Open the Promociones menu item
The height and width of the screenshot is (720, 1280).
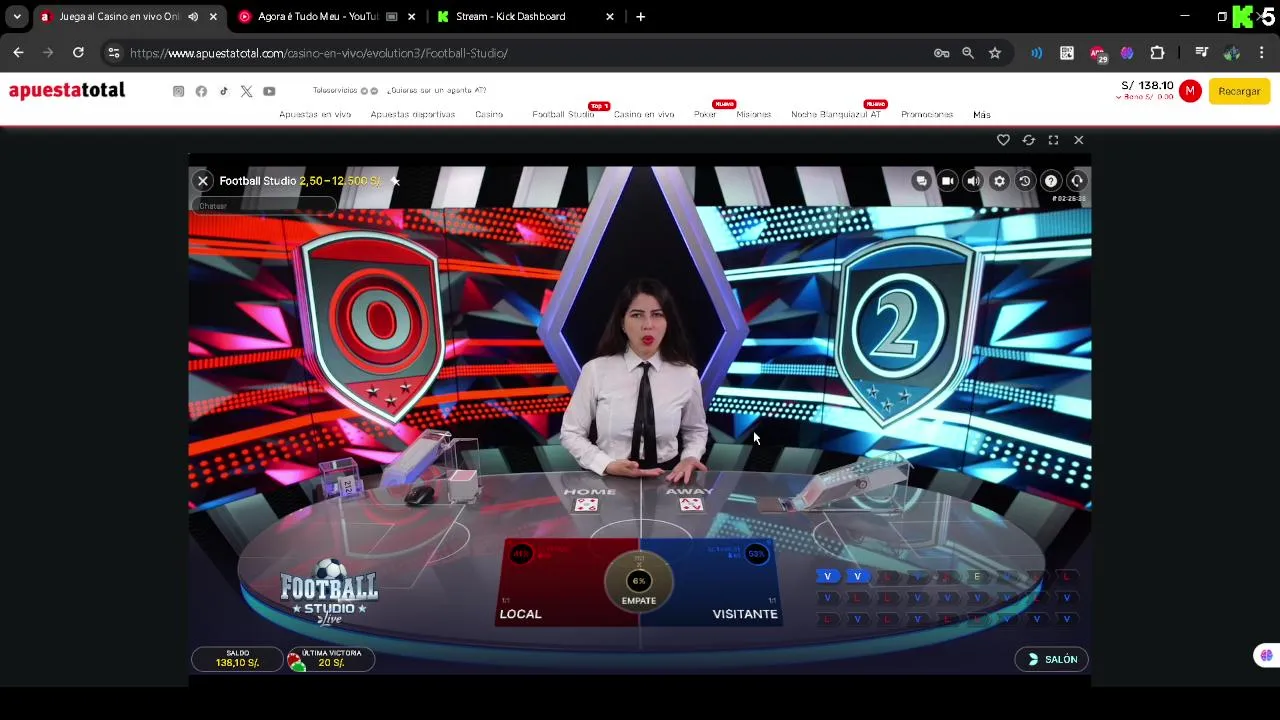927,114
